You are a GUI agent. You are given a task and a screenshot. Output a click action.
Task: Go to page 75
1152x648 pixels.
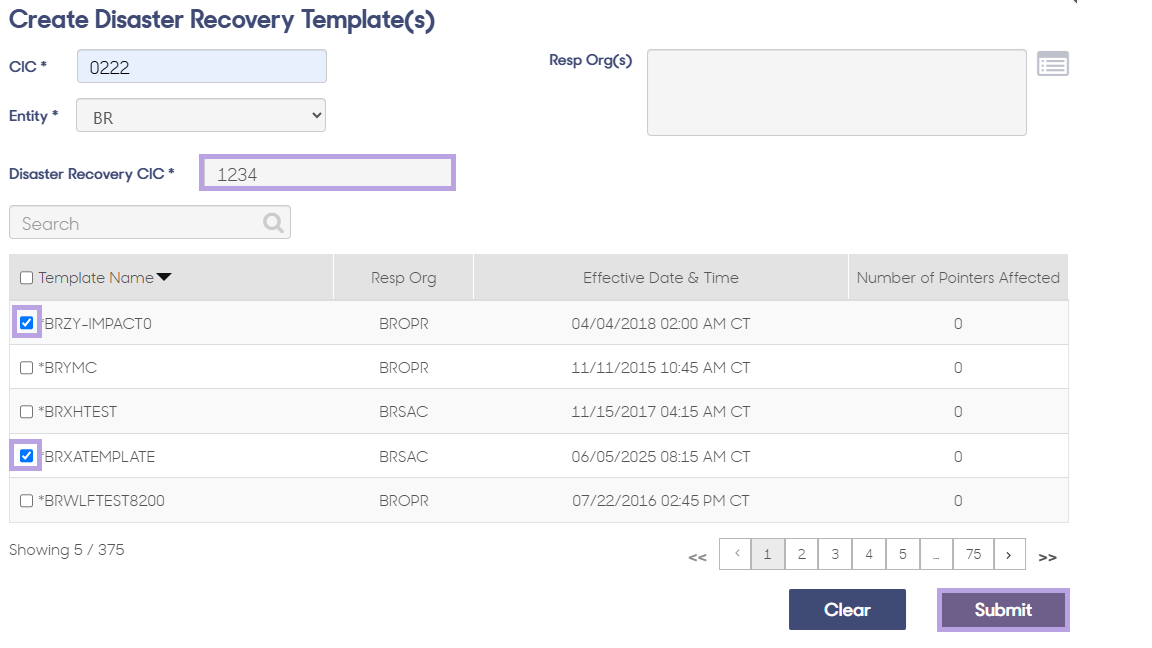(973, 554)
